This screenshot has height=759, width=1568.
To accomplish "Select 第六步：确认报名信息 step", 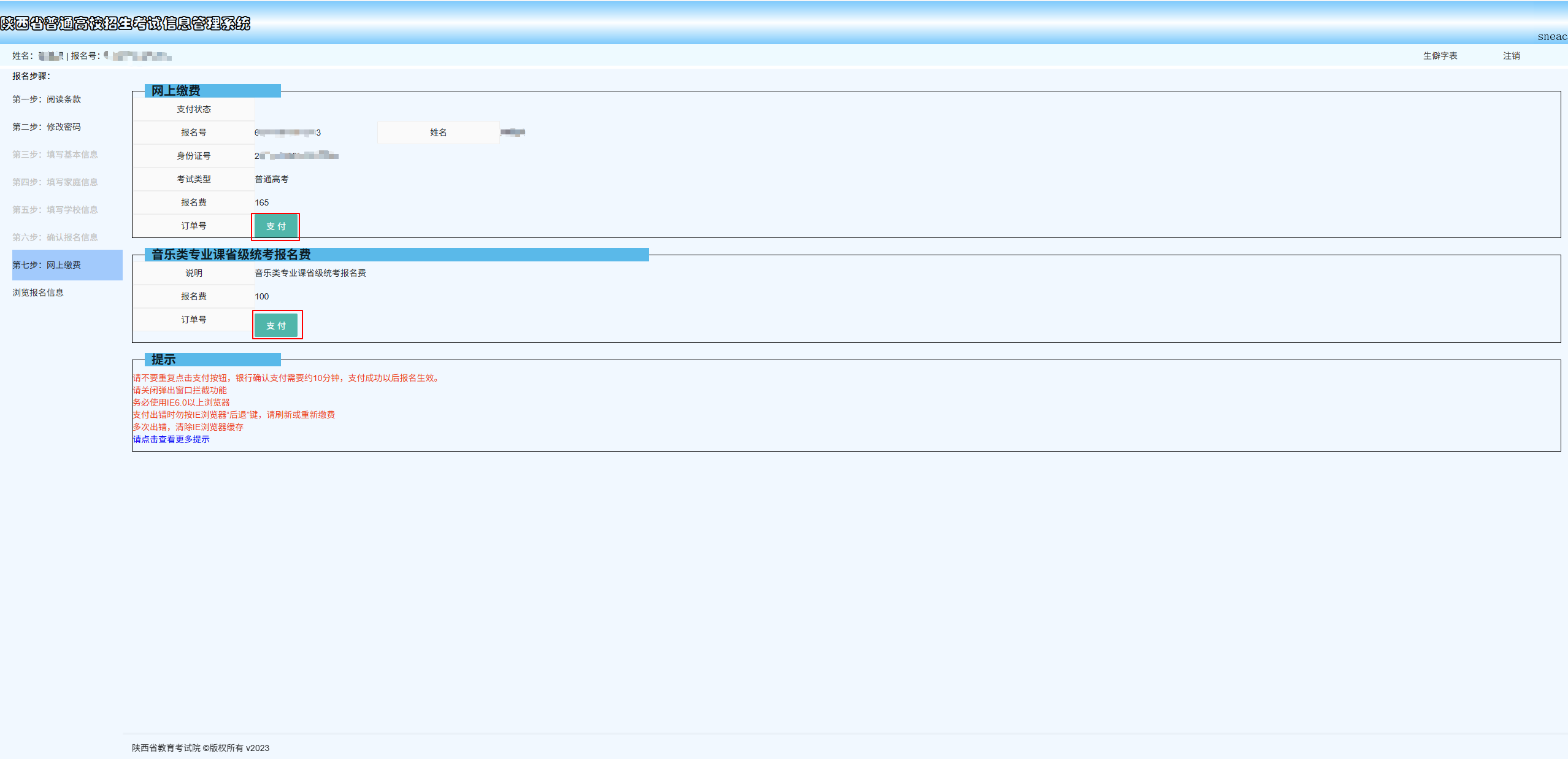I will [55, 237].
